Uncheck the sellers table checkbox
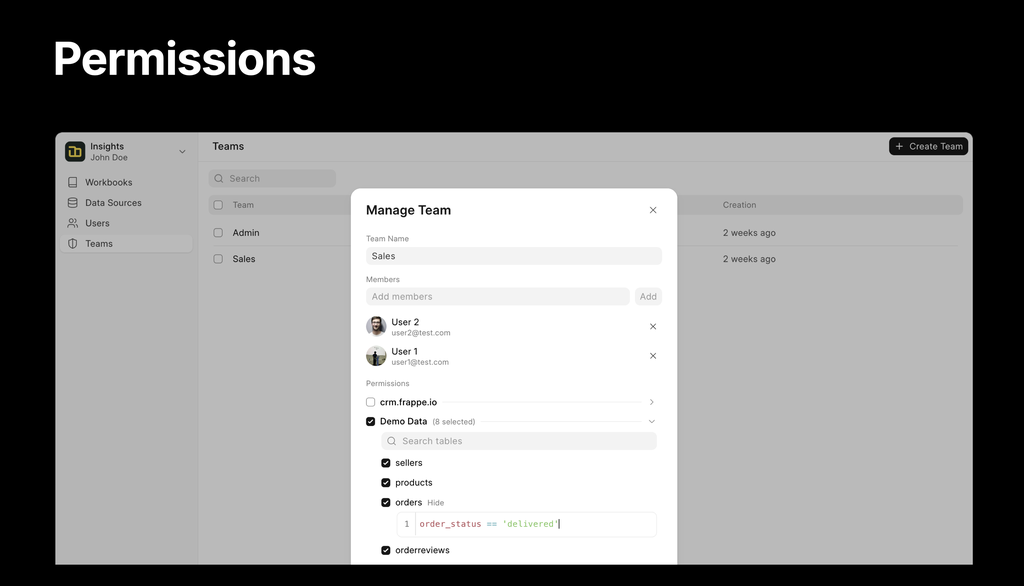The width and height of the screenshot is (1024, 586). pos(386,463)
